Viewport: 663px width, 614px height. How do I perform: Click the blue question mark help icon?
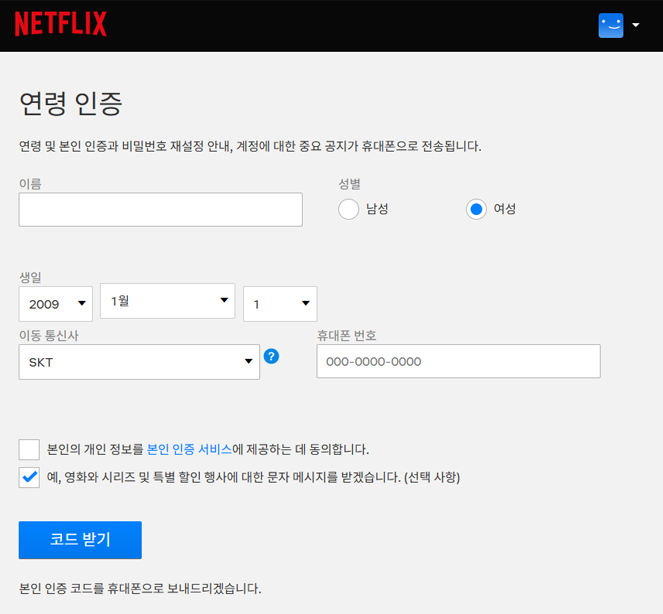tap(271, 356)
